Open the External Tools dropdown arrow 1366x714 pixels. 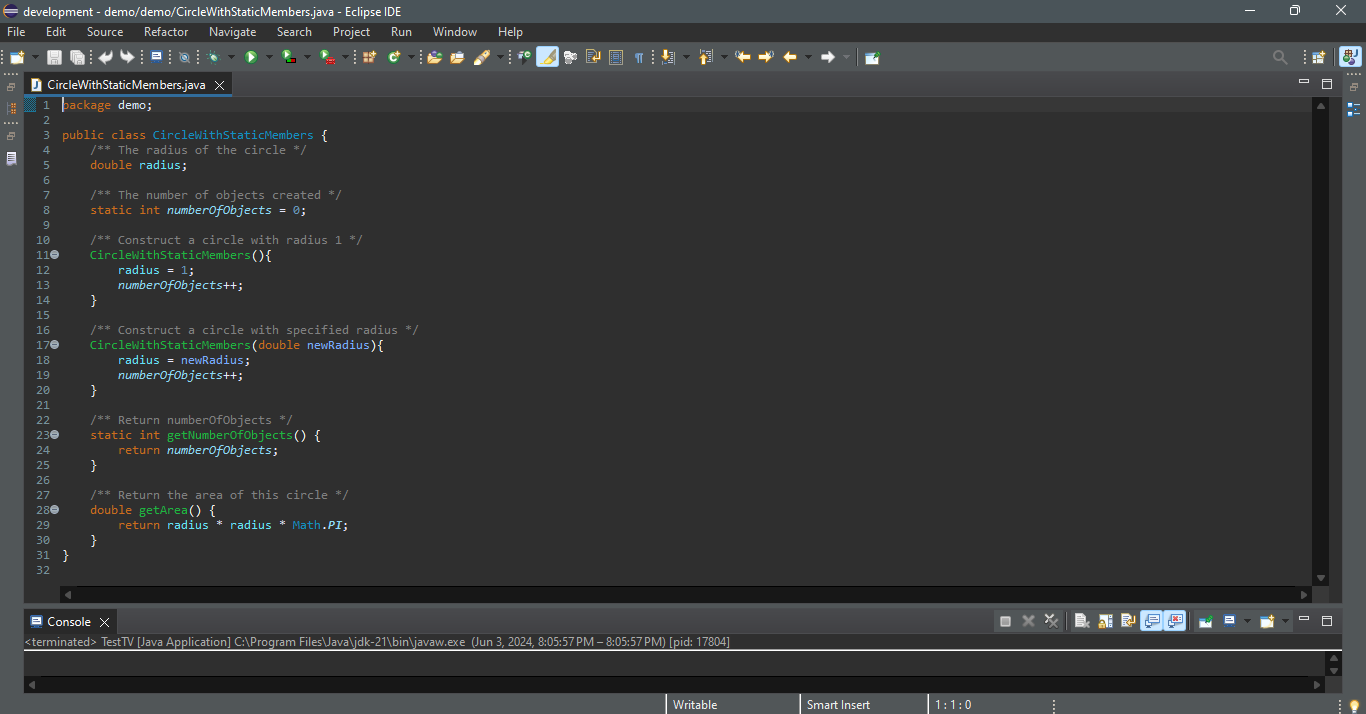tap(345, 57)
